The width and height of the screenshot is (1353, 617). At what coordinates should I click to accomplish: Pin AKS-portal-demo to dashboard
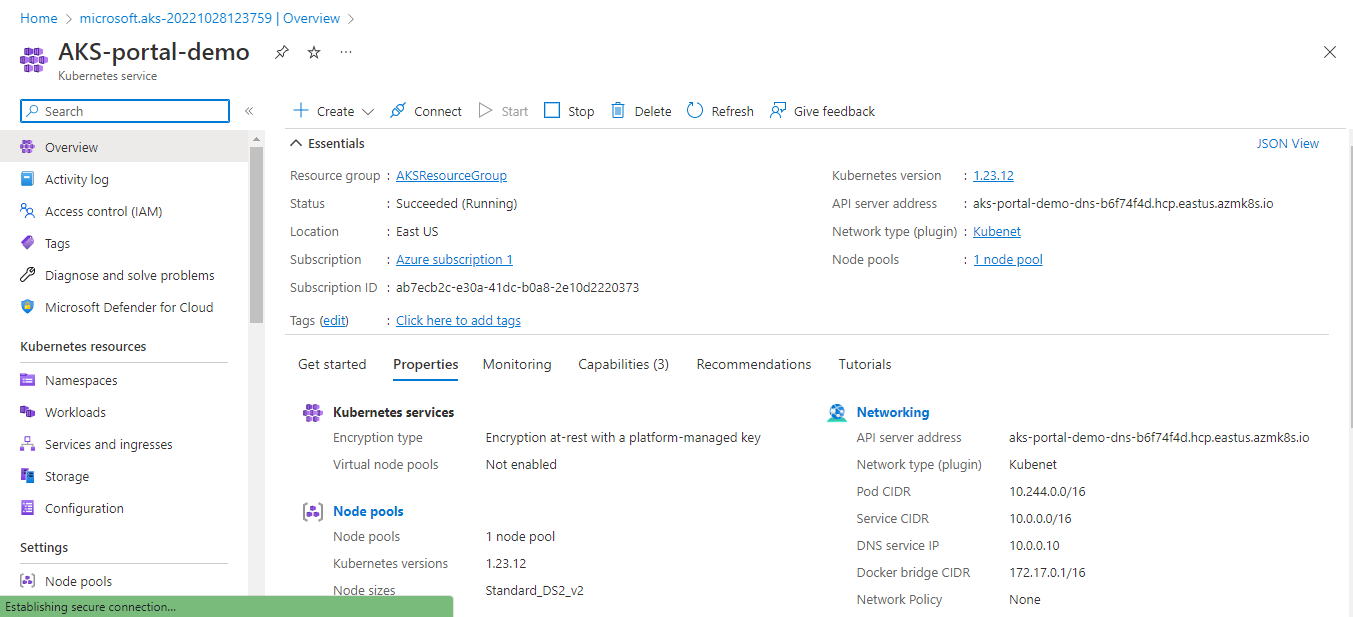pyautogui.click(x=282, y=52)
